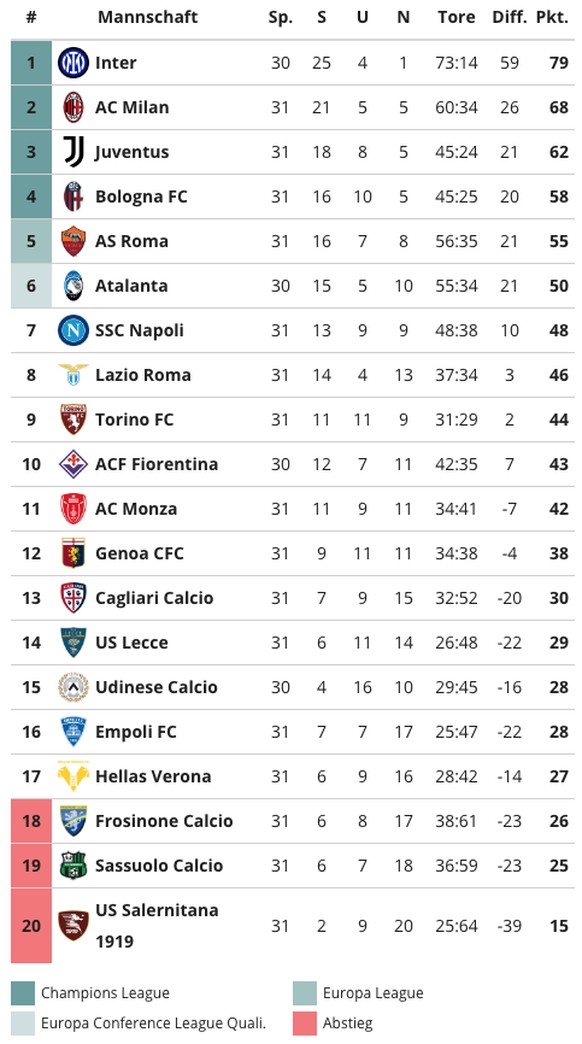Click the AC Milan club crest
Viewport: 582px width, 1044px height.
[x=73, y=107]
